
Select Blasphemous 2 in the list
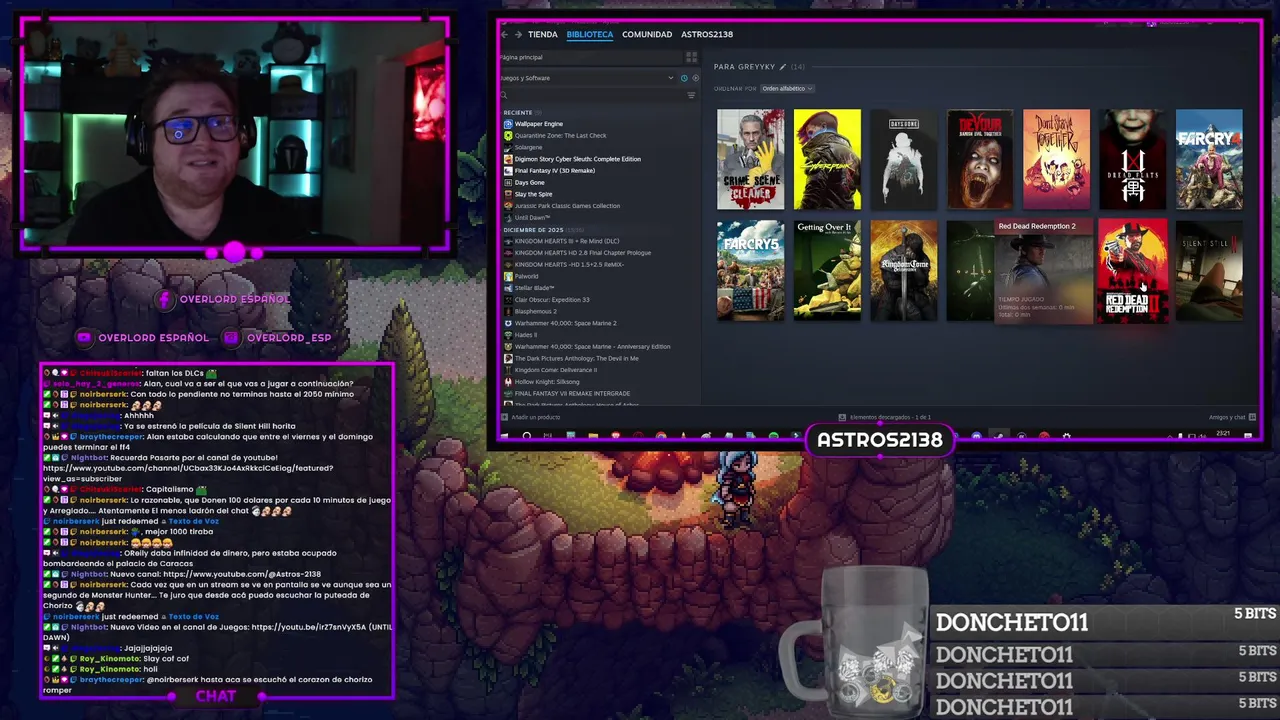[x=535, y=311]
